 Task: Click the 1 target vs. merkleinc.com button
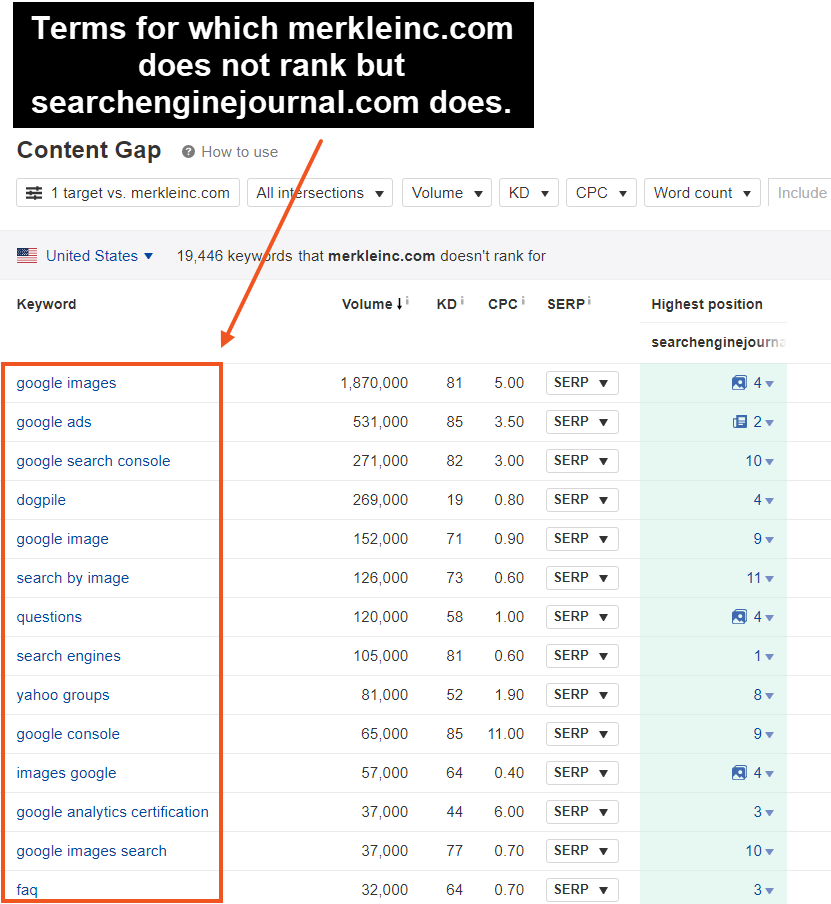click(128, 193)
